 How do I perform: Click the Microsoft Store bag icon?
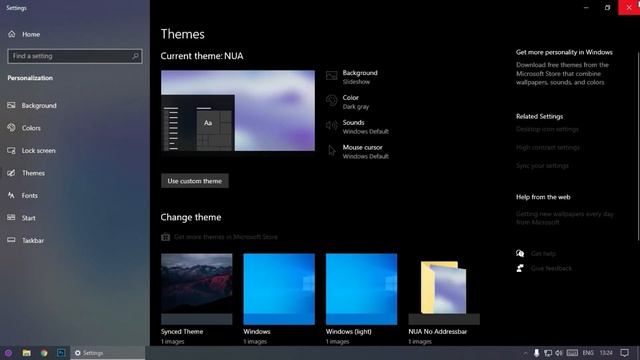tap(165, 237)
